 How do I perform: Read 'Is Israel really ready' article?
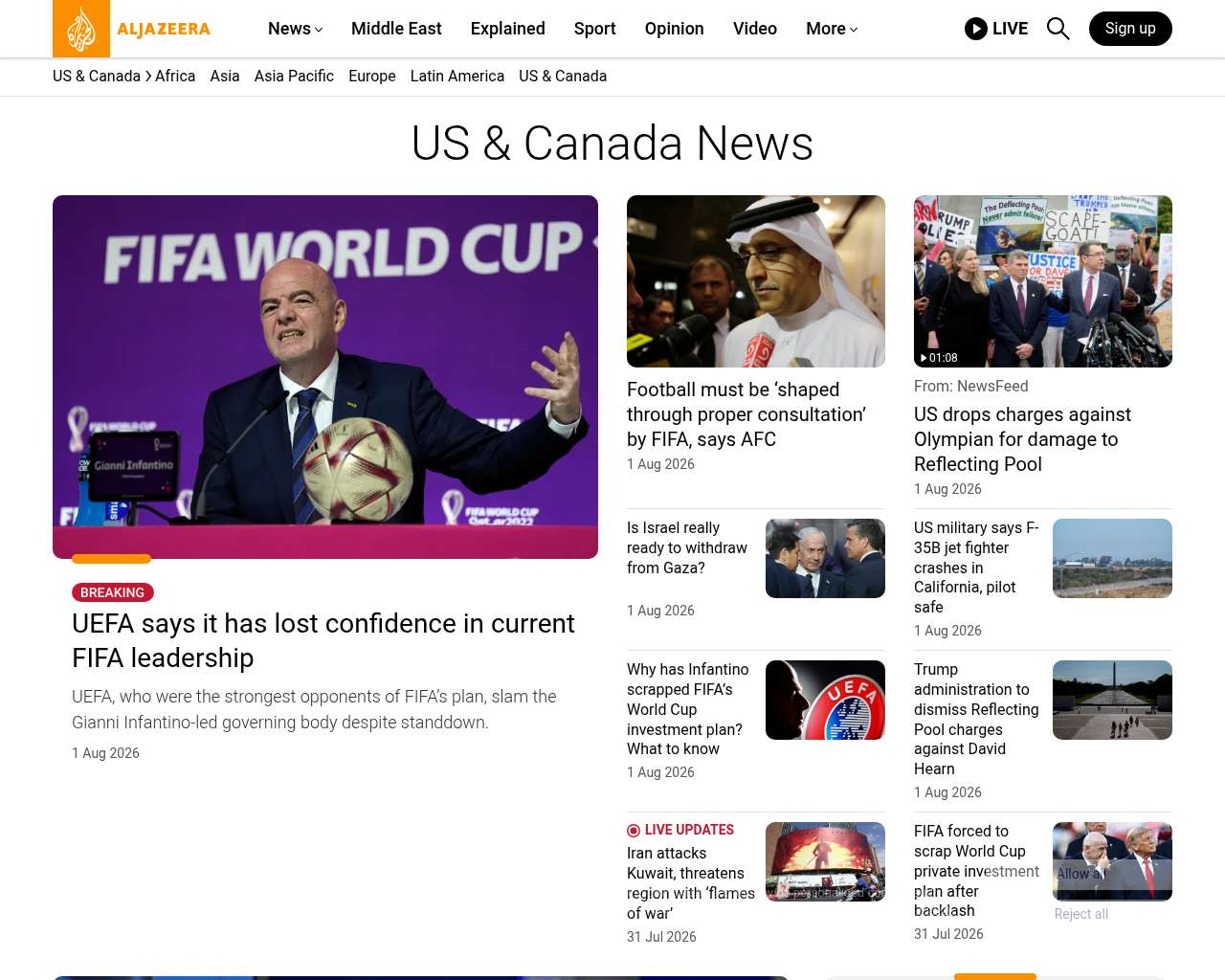[x=687, y=547]
